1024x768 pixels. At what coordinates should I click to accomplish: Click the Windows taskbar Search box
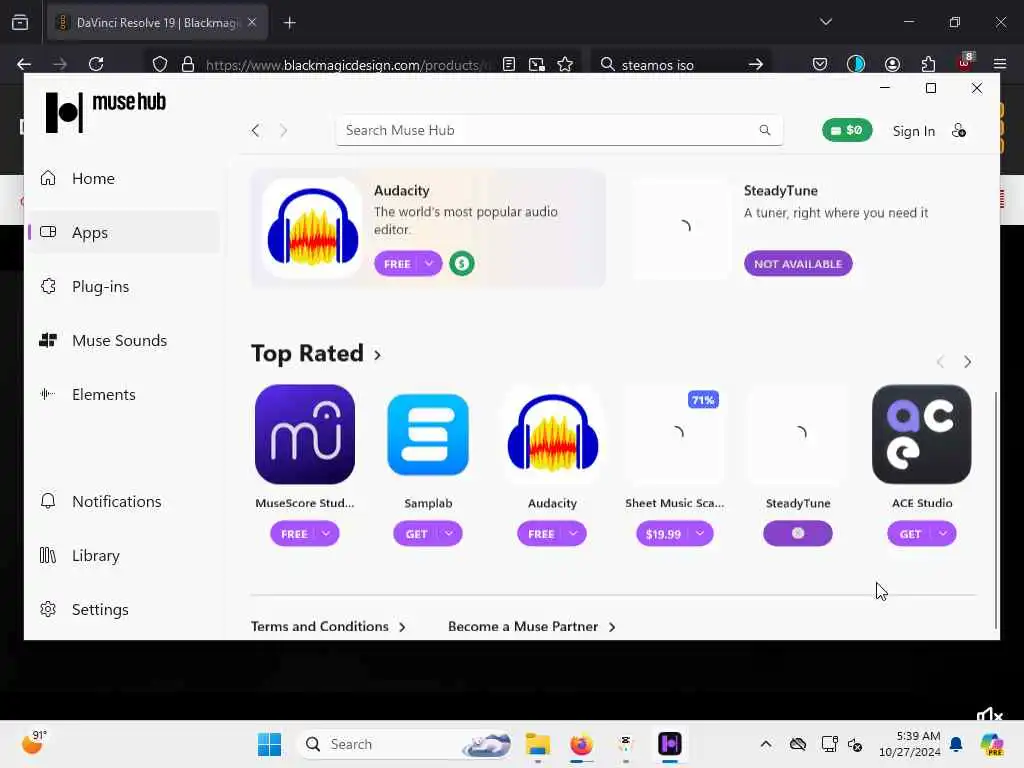404,744
